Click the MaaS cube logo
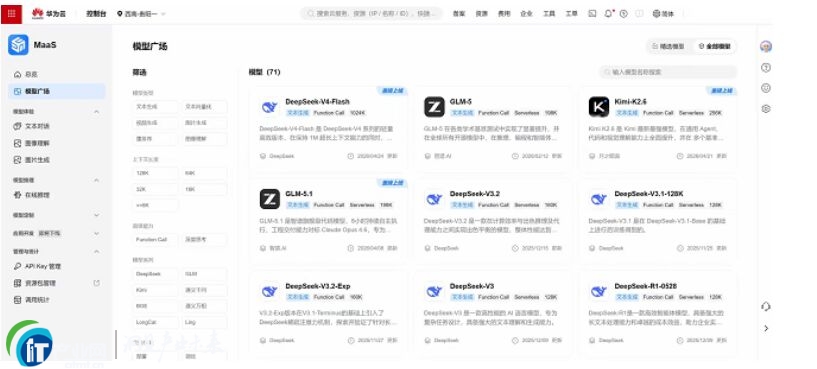Image resolution: width=817 pixels, height=369 pixels. point(18,45)
